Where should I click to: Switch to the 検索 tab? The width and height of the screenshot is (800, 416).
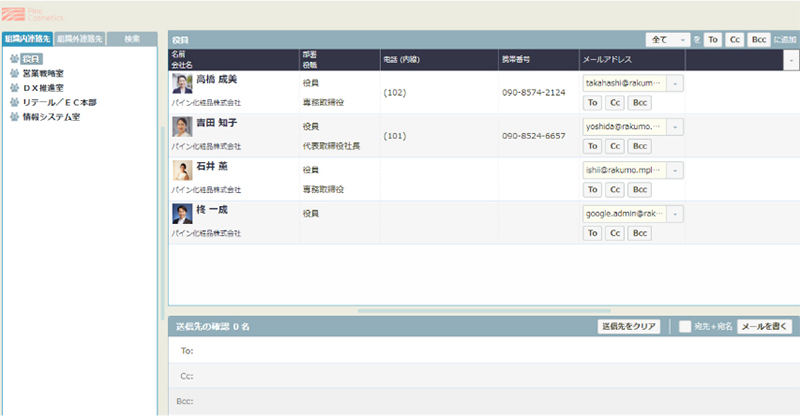pyautogui.click(x=132, y=39)
